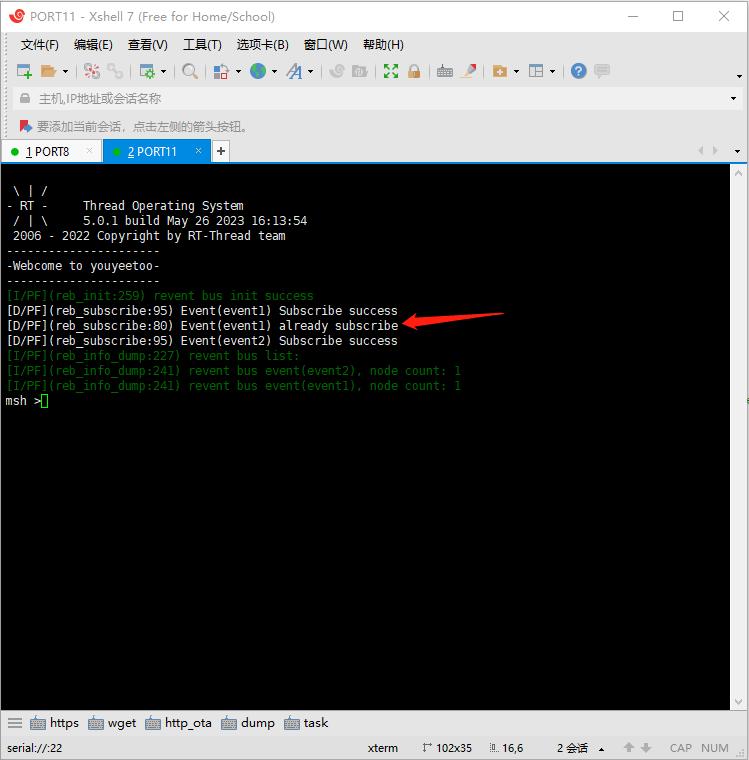Run the dump quick command
This screenshot has height=760, width=749.
tap(248, 723)
